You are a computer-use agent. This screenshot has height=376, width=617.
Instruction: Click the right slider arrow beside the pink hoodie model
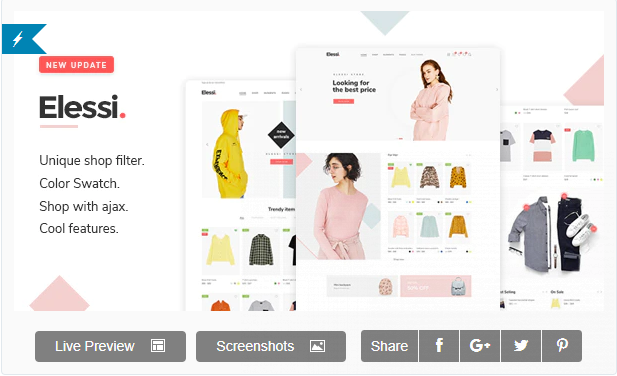click(x=497, y=90)
